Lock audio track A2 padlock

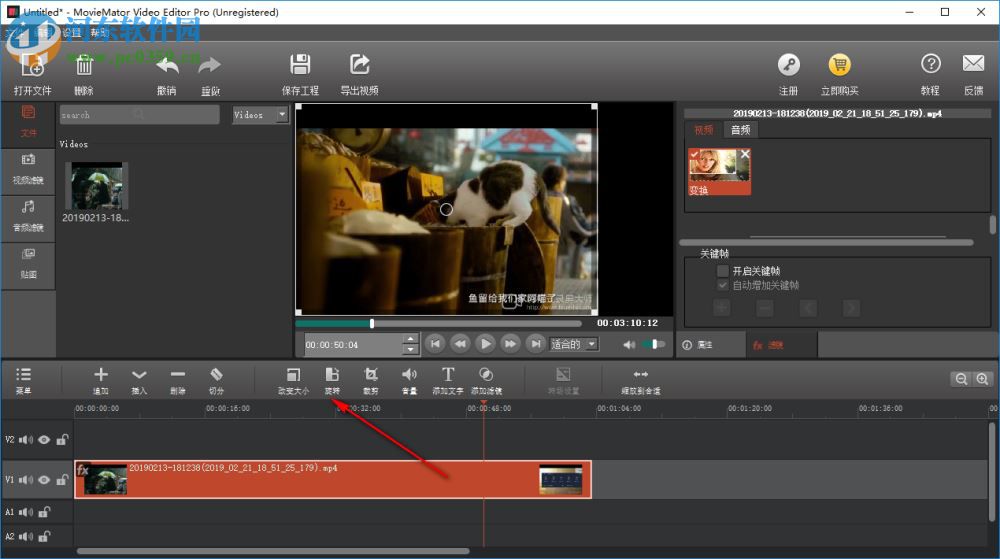[x=44, y=537]
